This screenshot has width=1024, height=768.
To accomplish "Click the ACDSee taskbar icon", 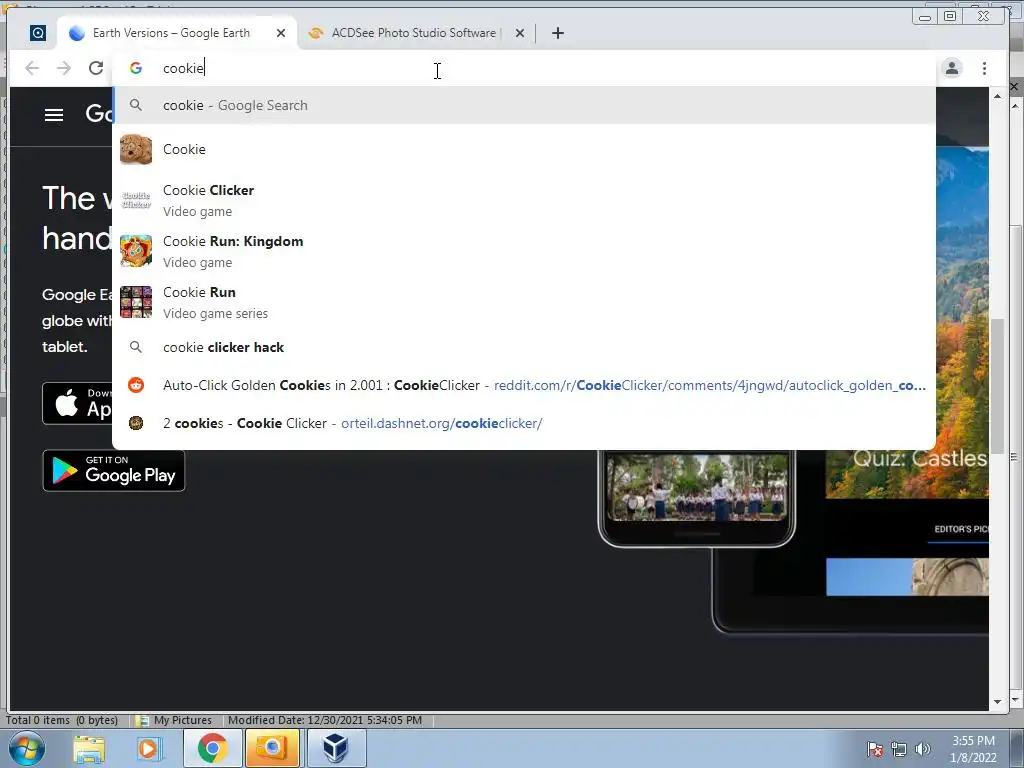I will click(272, 748).
